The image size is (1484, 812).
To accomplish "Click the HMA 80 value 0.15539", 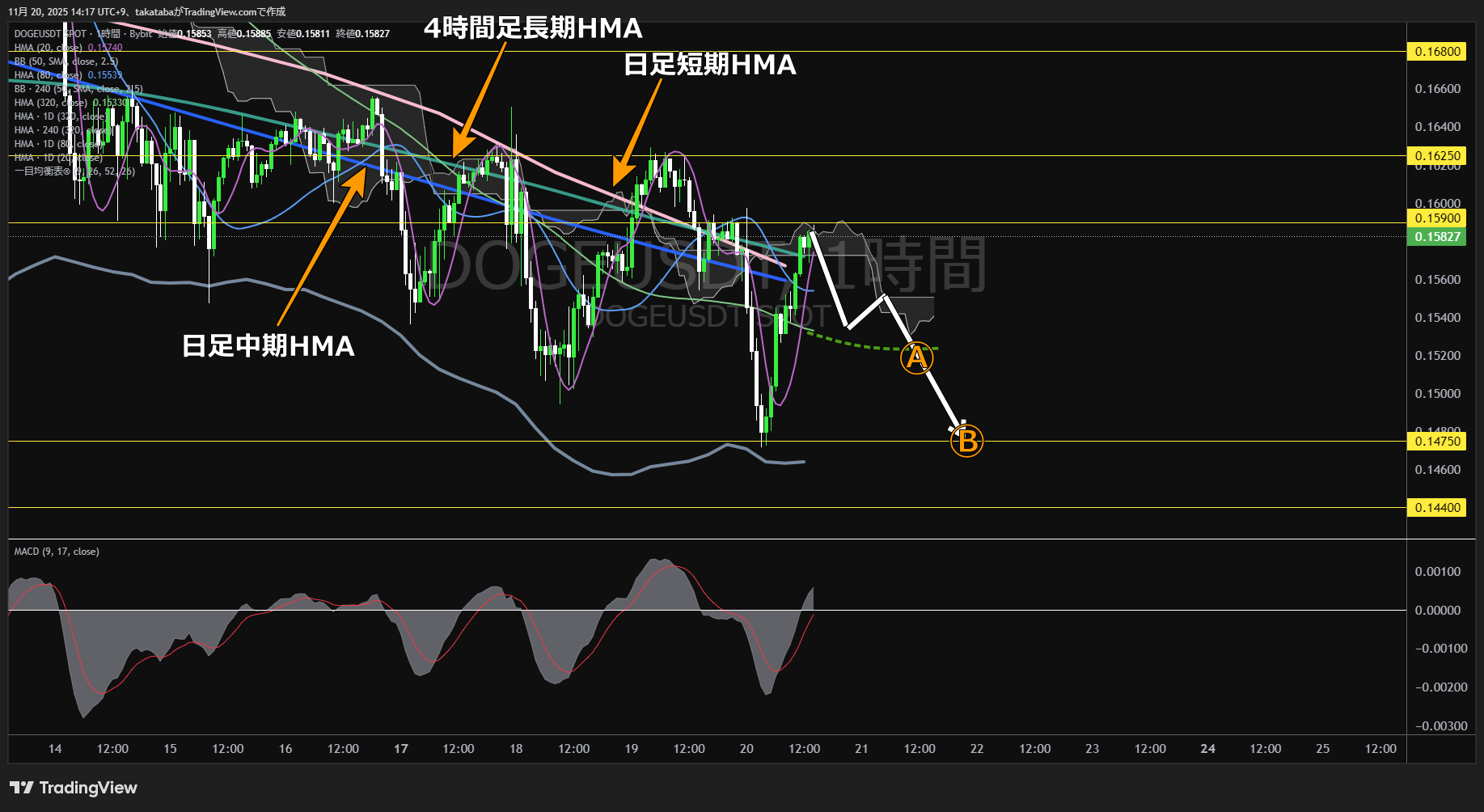I will [x=105, y=75].
